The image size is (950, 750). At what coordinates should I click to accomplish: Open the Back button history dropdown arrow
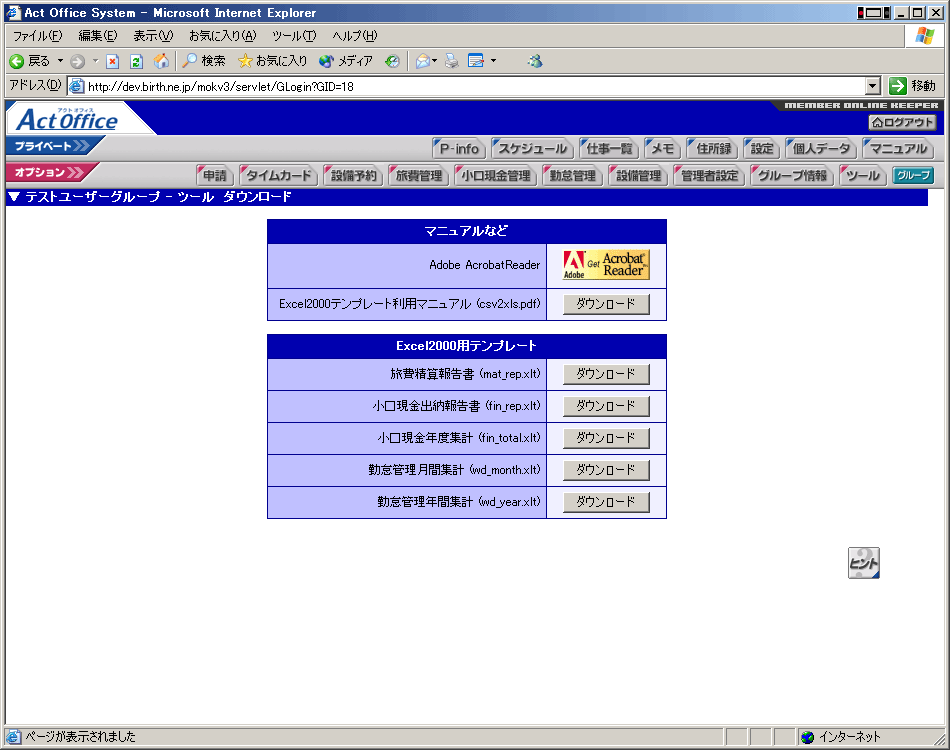[60, 61]
